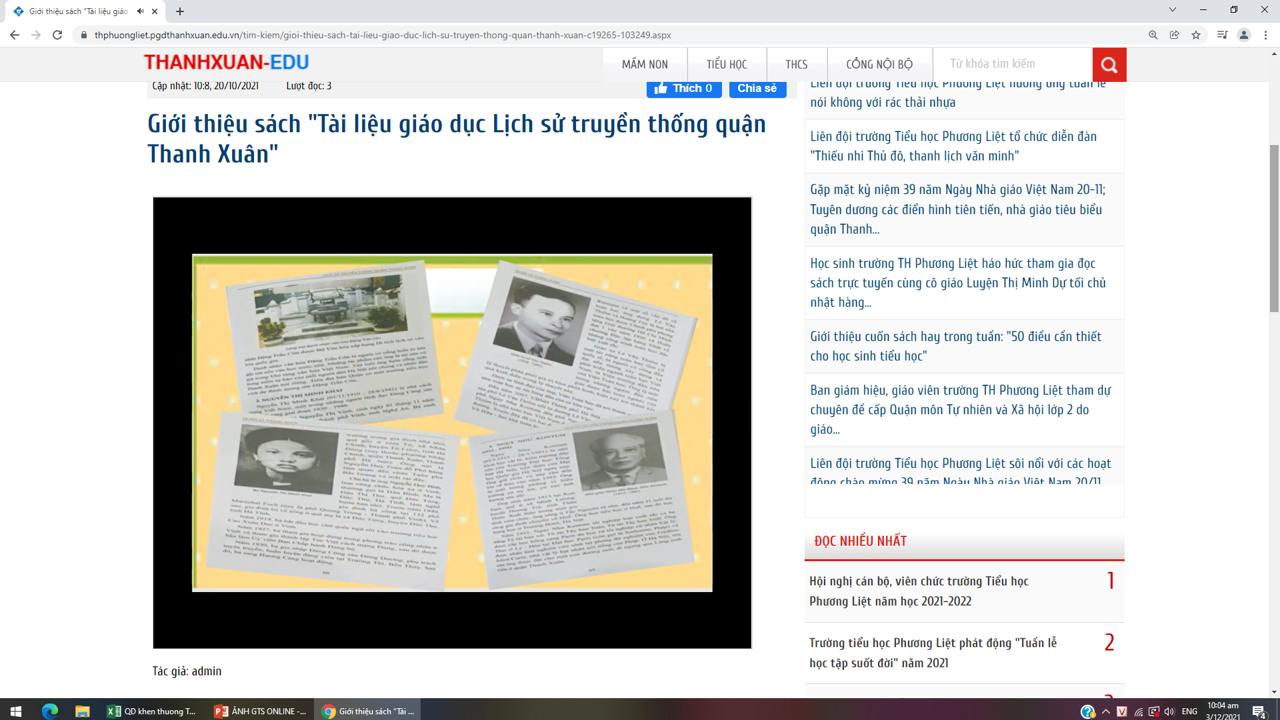Launch Microsoft Edge from the taskbar
The height and width of the screenshot is (720, 1280).
(49, 711)
